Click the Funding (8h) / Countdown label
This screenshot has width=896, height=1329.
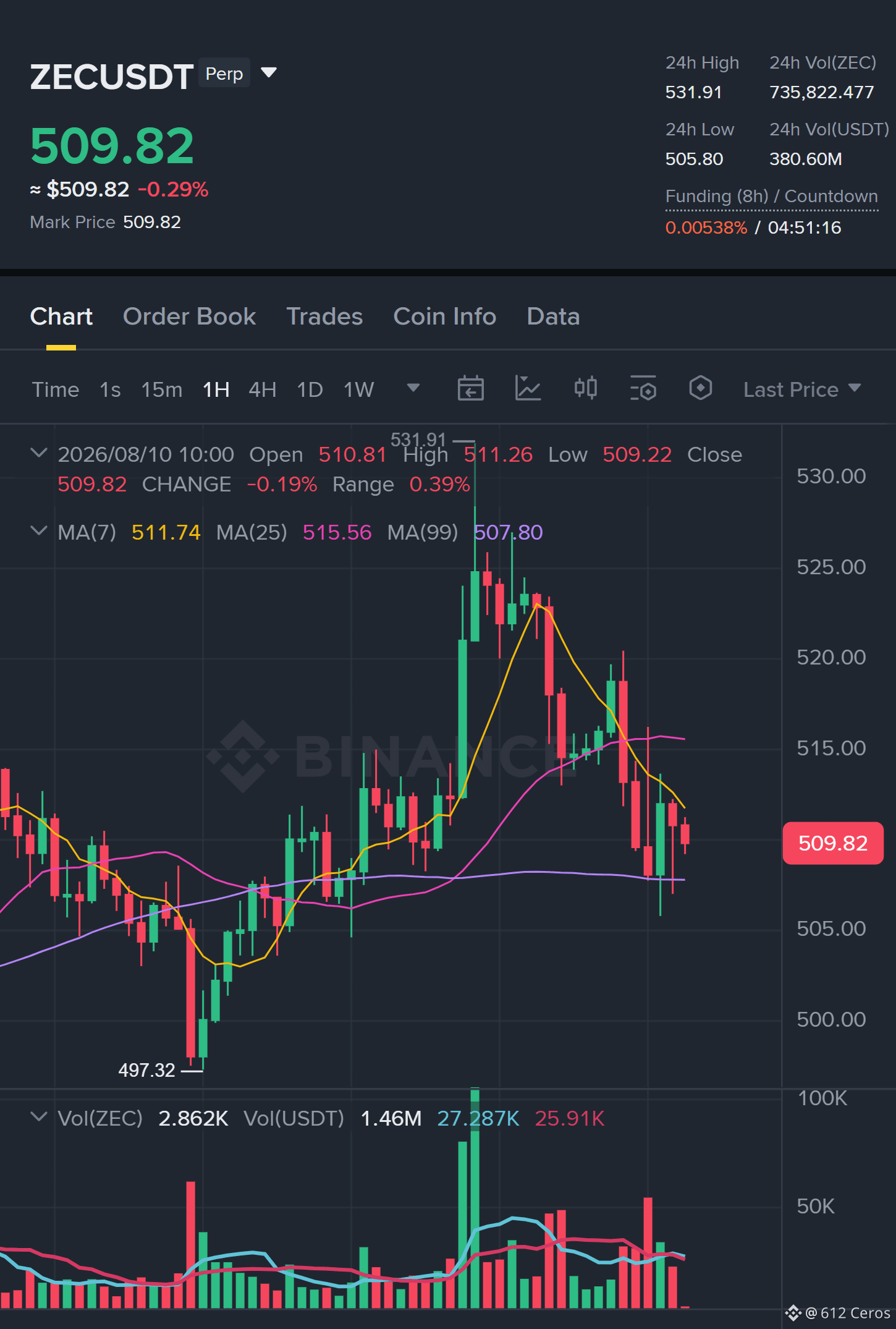[x=771, y=197]
